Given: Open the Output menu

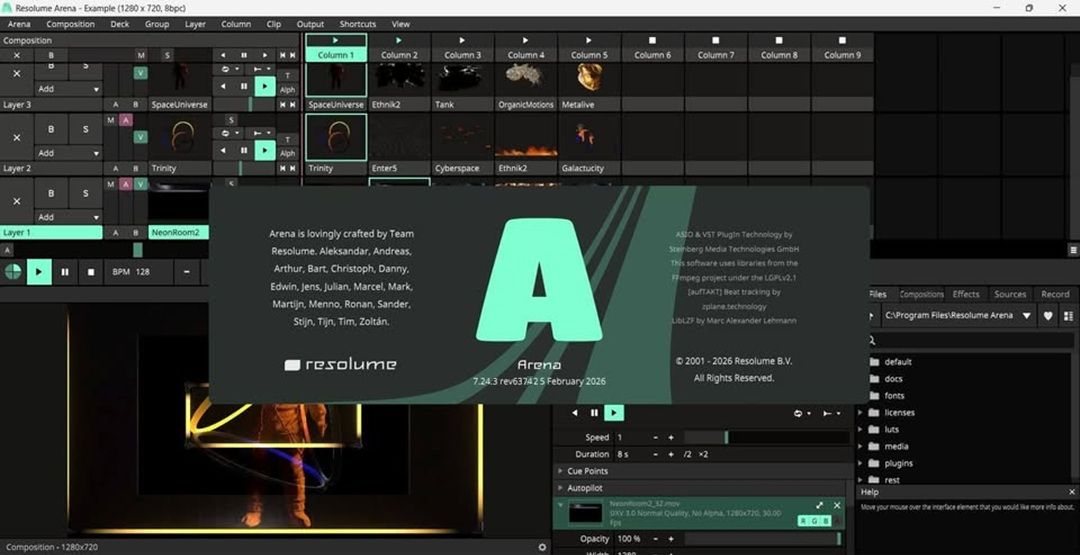Looking at the screenshot, I should click(x=310, y=24).
